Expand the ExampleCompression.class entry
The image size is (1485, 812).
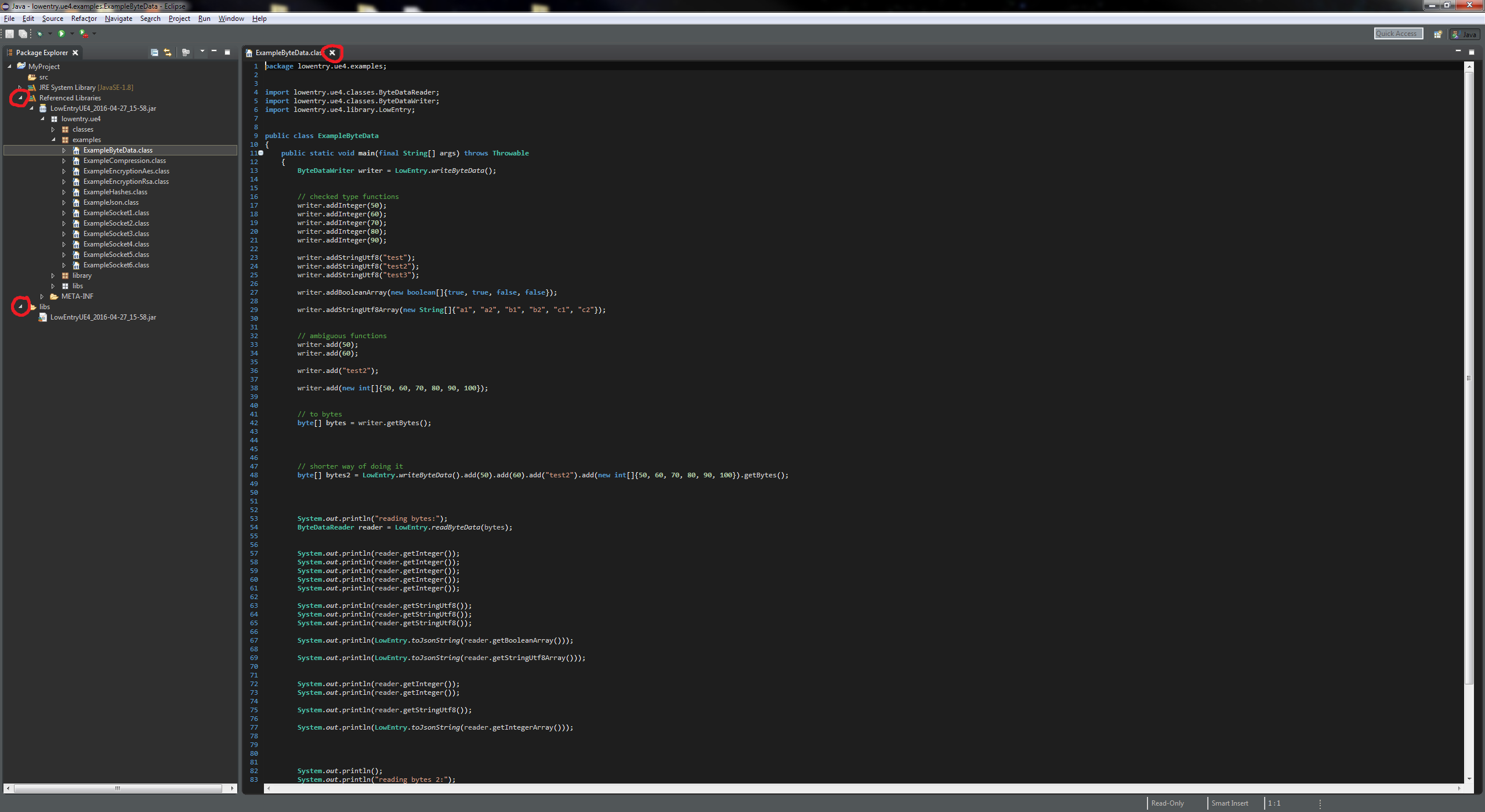64,160
